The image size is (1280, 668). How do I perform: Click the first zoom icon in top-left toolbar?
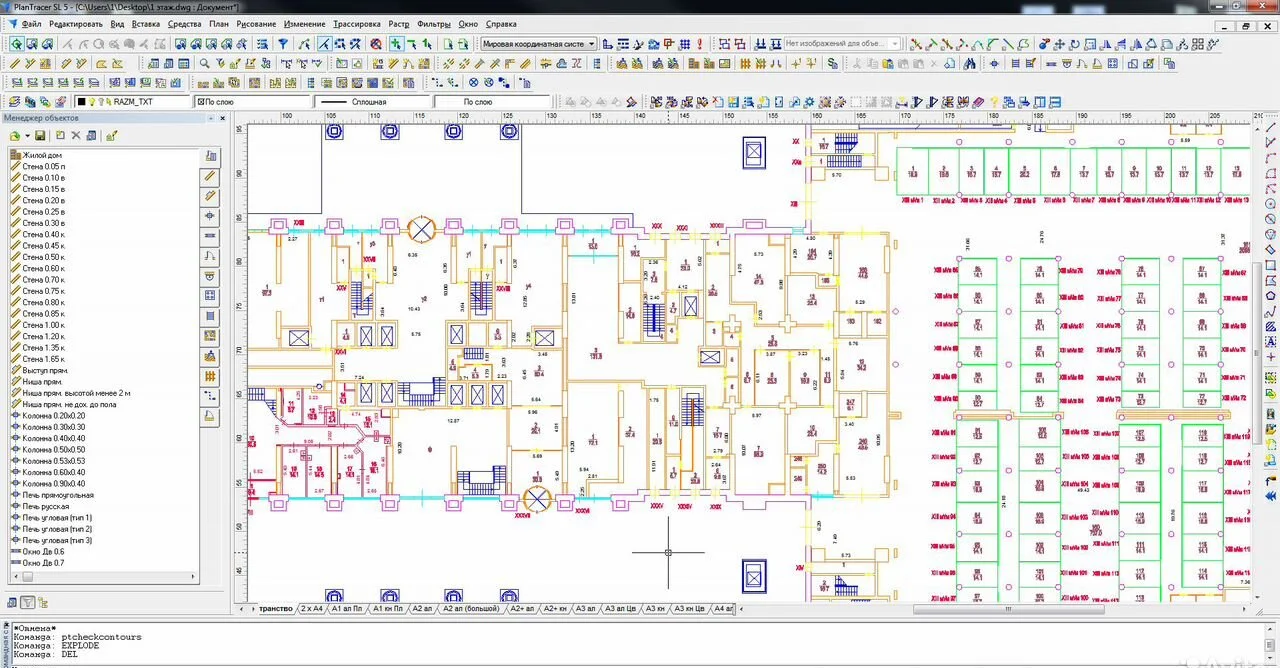click(x=17, y=44)
